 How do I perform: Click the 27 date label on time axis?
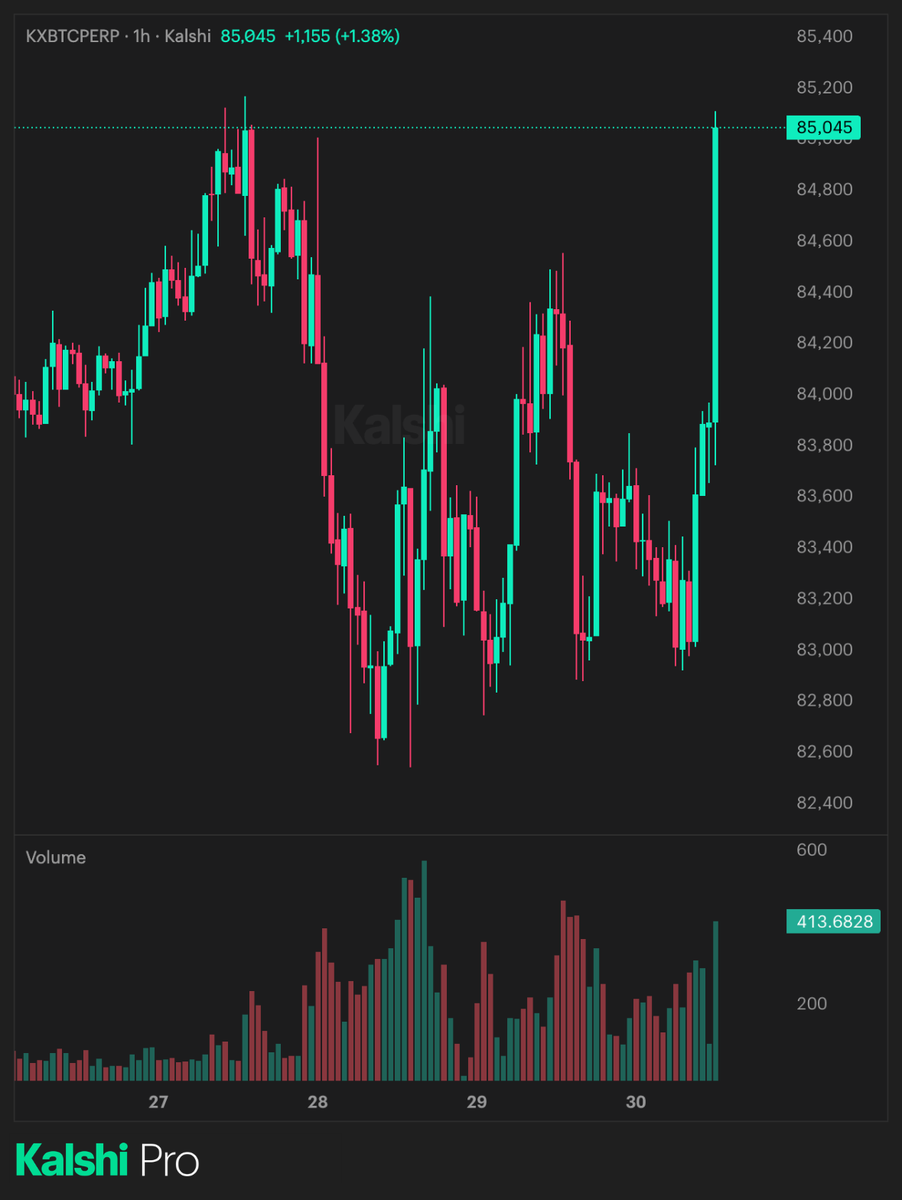(x=157, y=1103)
